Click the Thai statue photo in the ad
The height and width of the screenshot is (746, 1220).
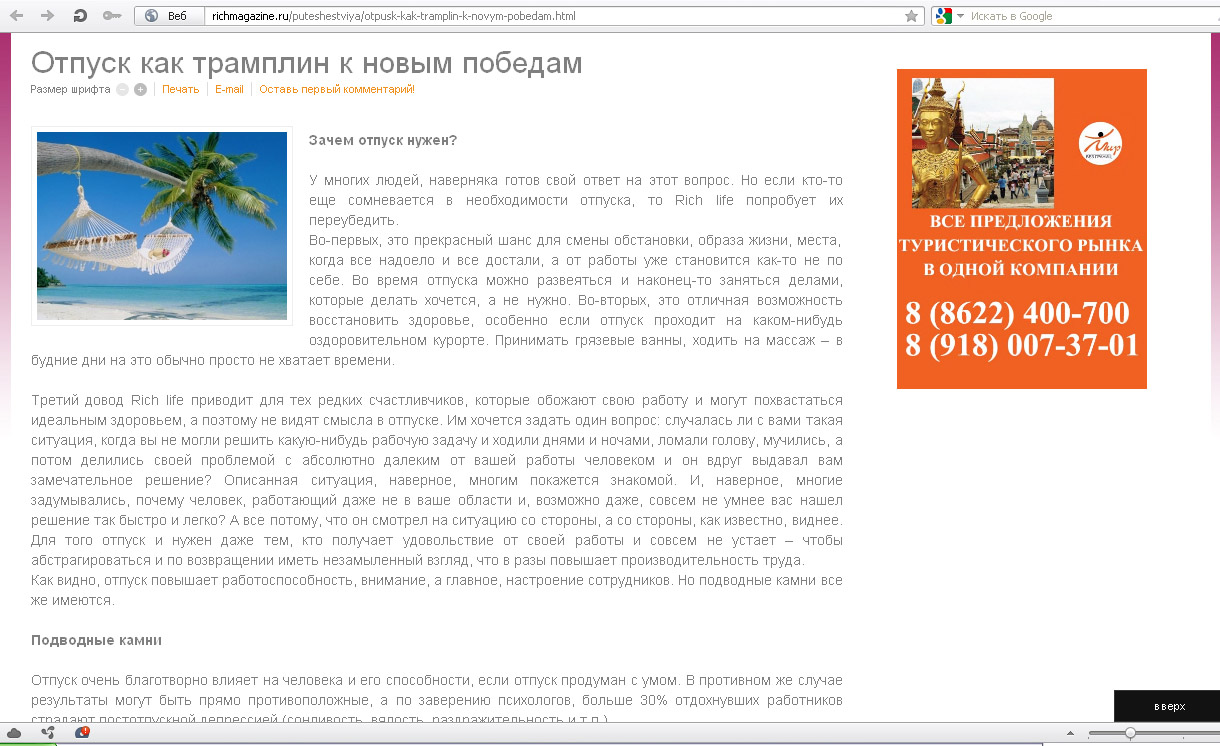point(982,143)
